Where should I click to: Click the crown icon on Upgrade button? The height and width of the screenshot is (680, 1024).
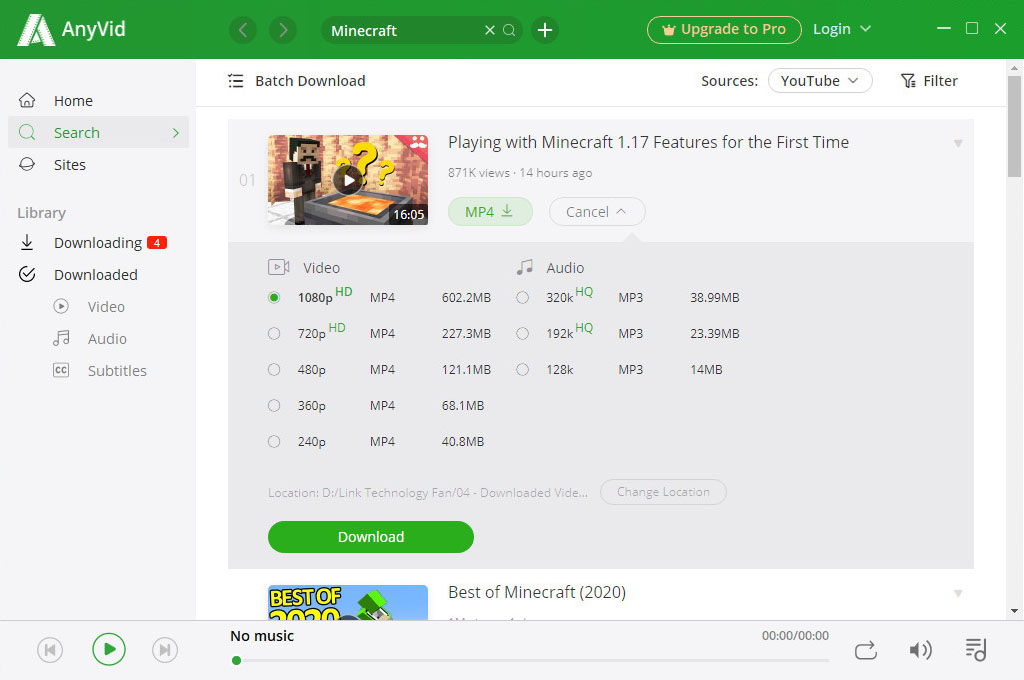[x=669, y=30]
